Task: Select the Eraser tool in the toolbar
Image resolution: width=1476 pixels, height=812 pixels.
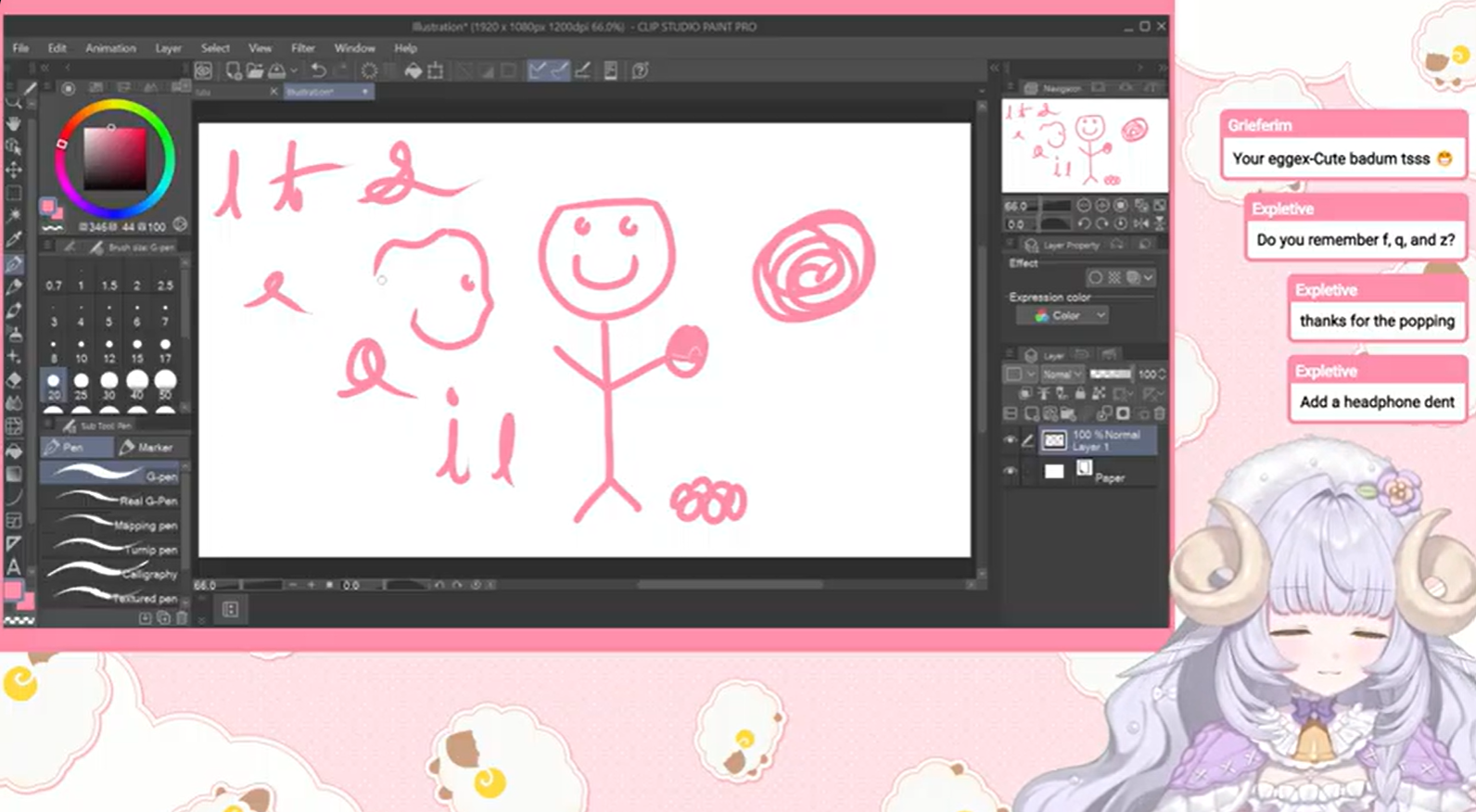Action: tap(14, 380)
